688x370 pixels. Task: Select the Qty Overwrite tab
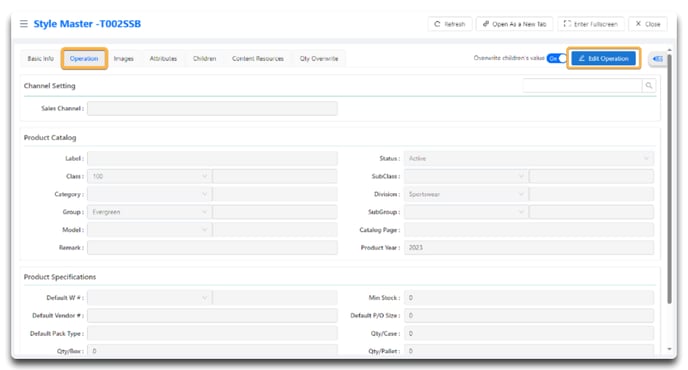tap(319, 58)
